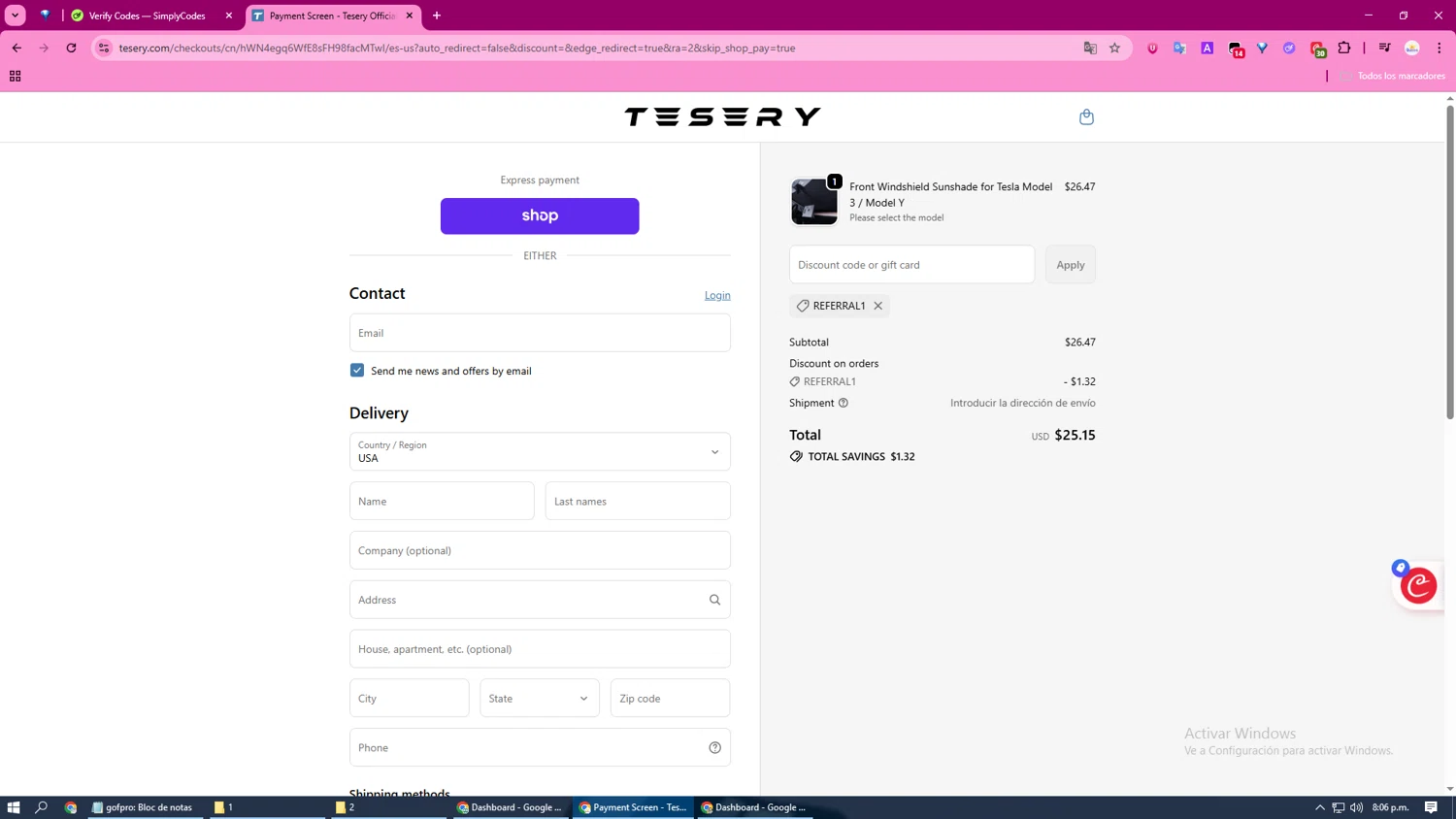Viewport: 1456px width, 819px height.
Task: Click the Windows taskbar search icon
Action: click(41, 807)
